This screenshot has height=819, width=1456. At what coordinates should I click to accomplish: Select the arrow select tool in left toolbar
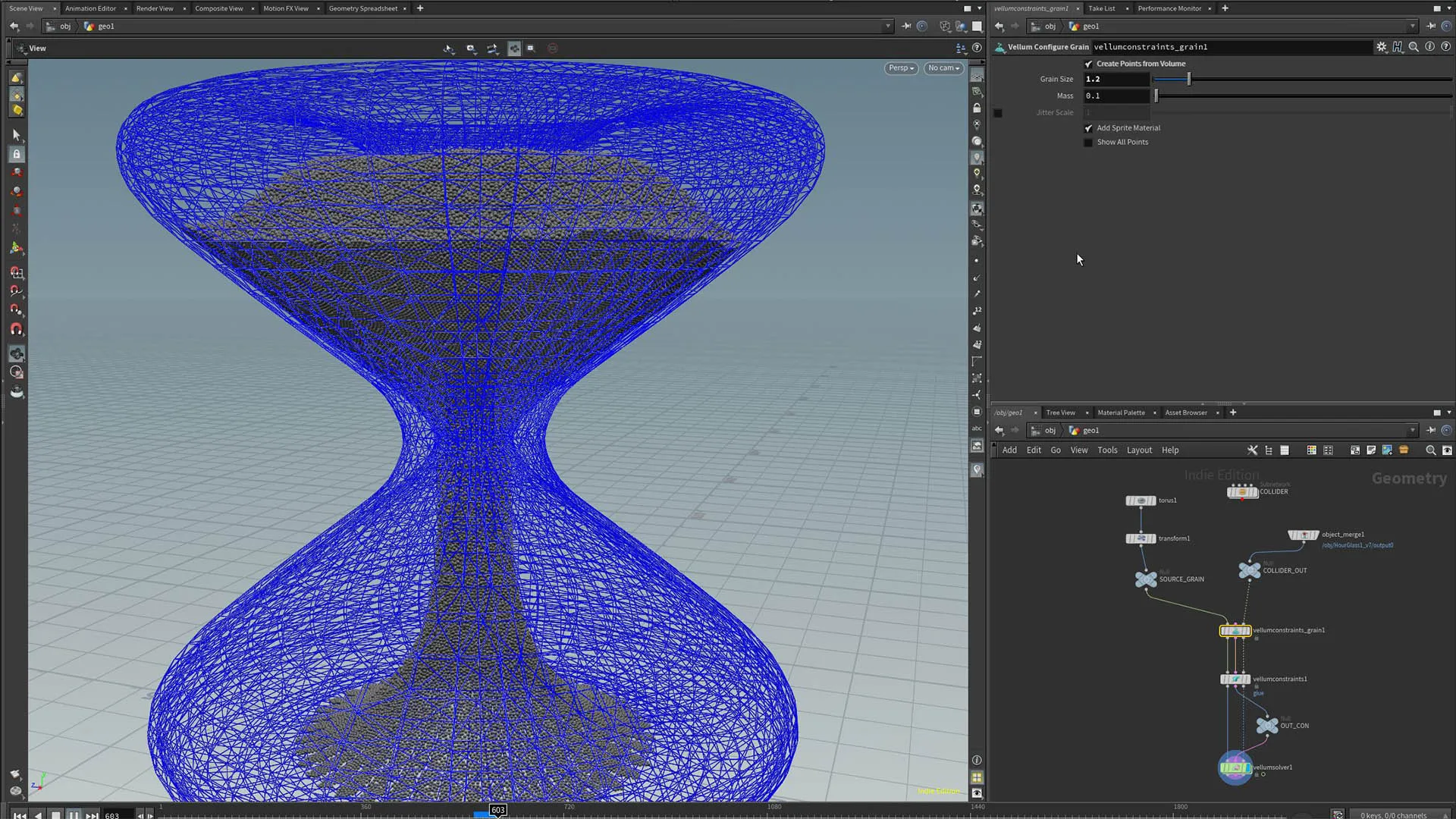tap(17, 135)
